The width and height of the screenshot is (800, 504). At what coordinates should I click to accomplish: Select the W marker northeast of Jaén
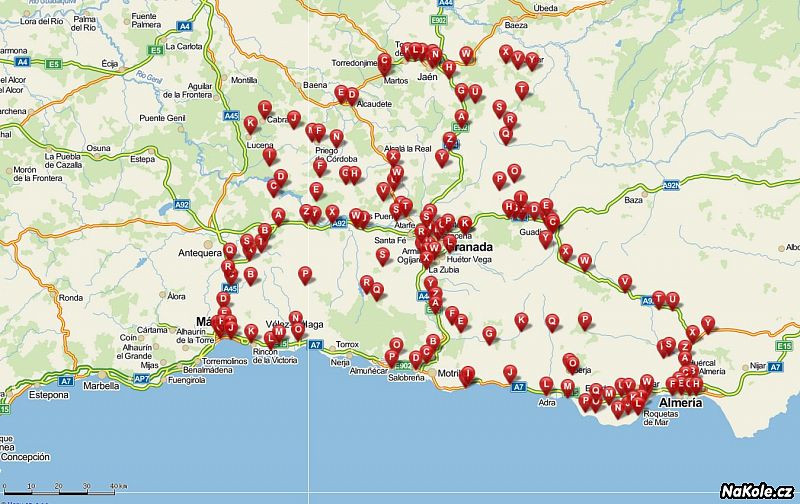(x=466, y=55)
